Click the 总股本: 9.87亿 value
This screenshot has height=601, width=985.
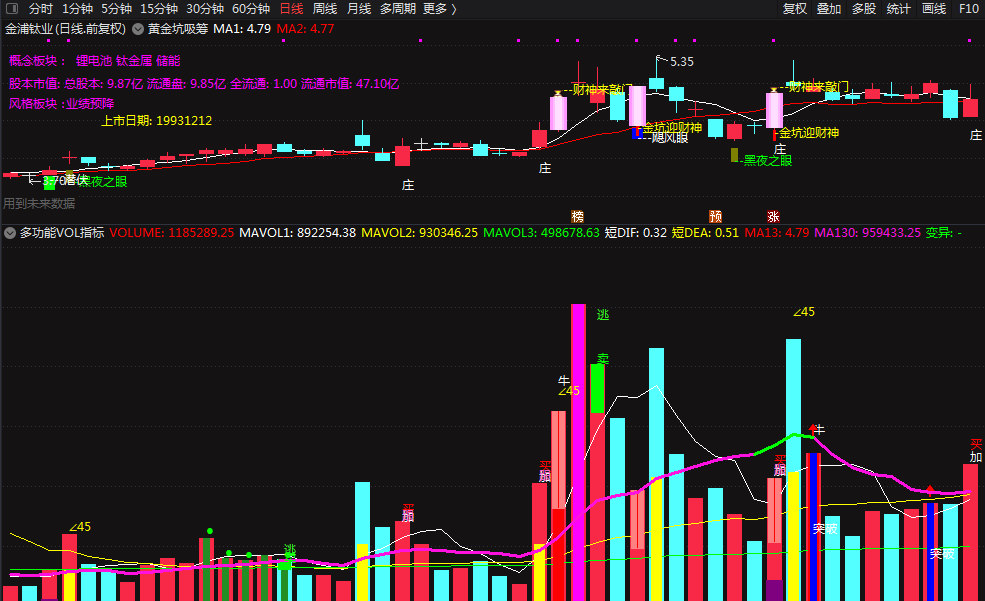(x=104, y=84)
